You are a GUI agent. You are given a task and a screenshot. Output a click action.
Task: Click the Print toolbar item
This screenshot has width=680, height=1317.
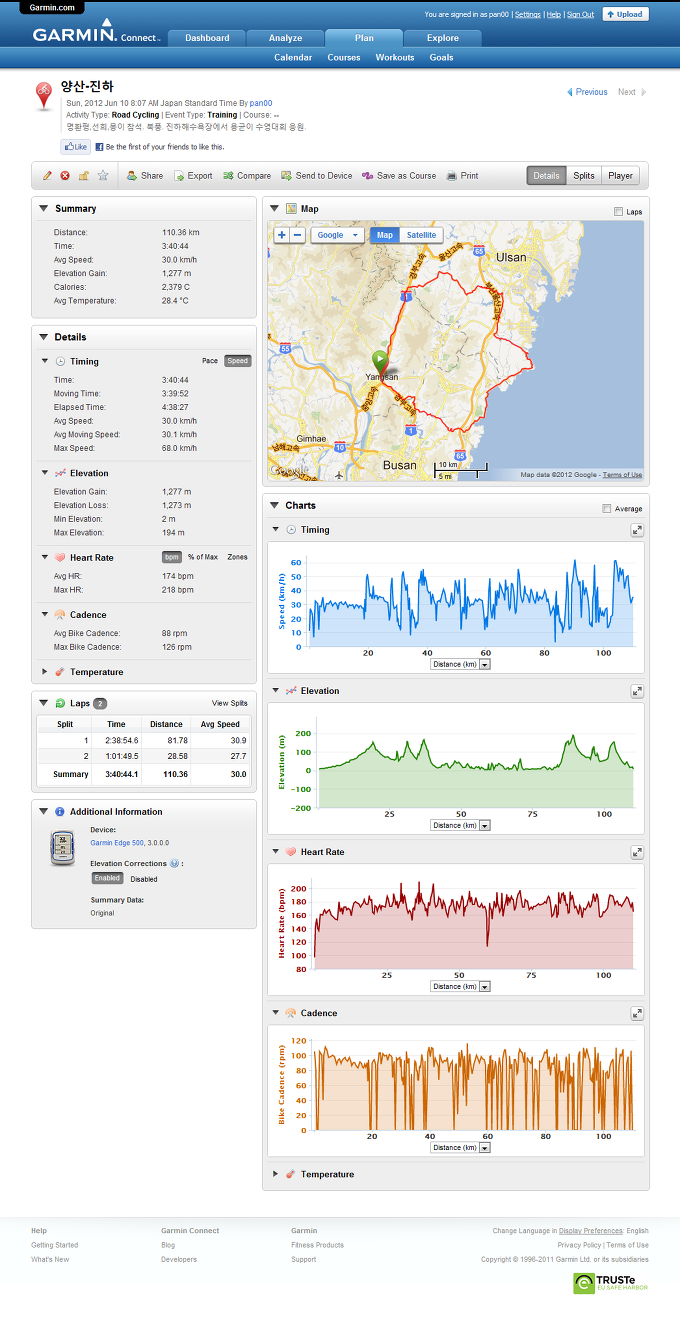[462, 176]
